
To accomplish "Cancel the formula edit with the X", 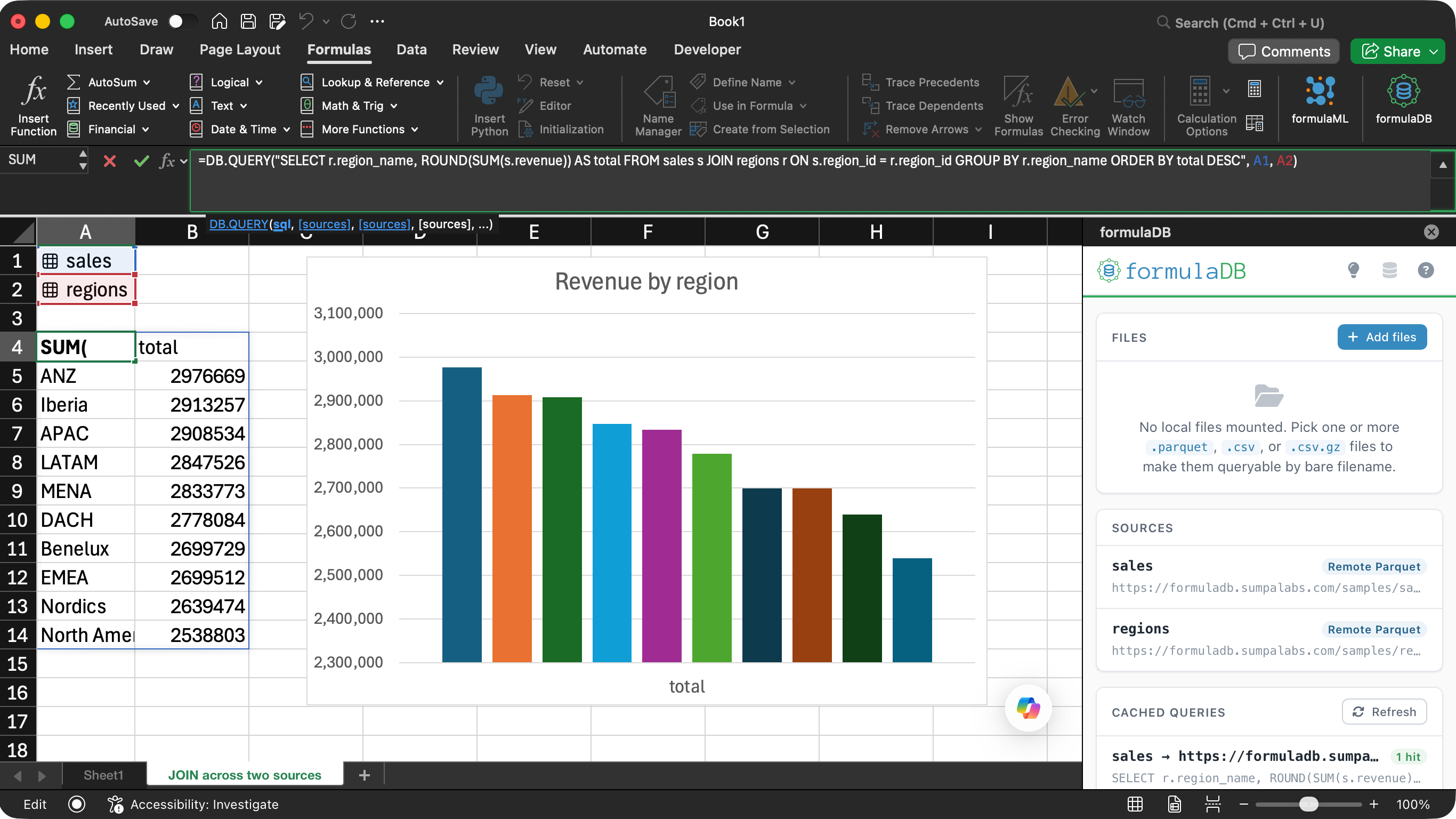I will (x=110, y=161).
